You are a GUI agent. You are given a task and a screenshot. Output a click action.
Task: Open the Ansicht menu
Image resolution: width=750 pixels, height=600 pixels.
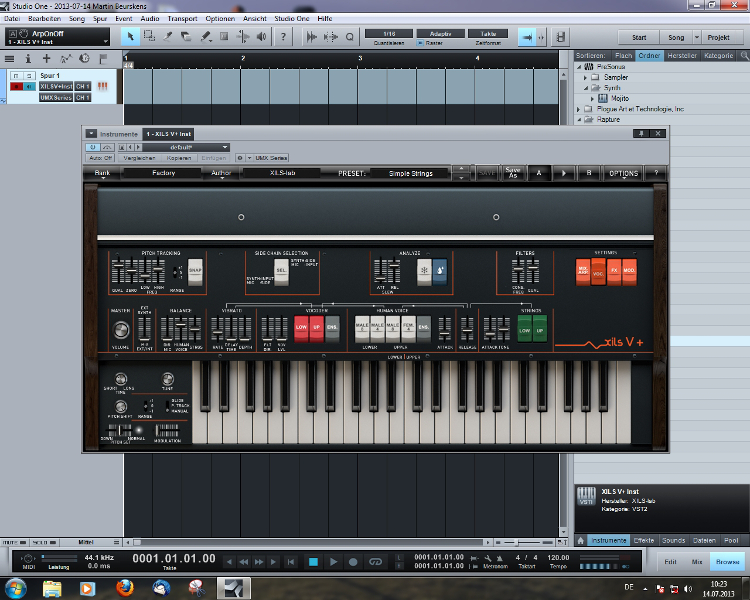point(254,18)
